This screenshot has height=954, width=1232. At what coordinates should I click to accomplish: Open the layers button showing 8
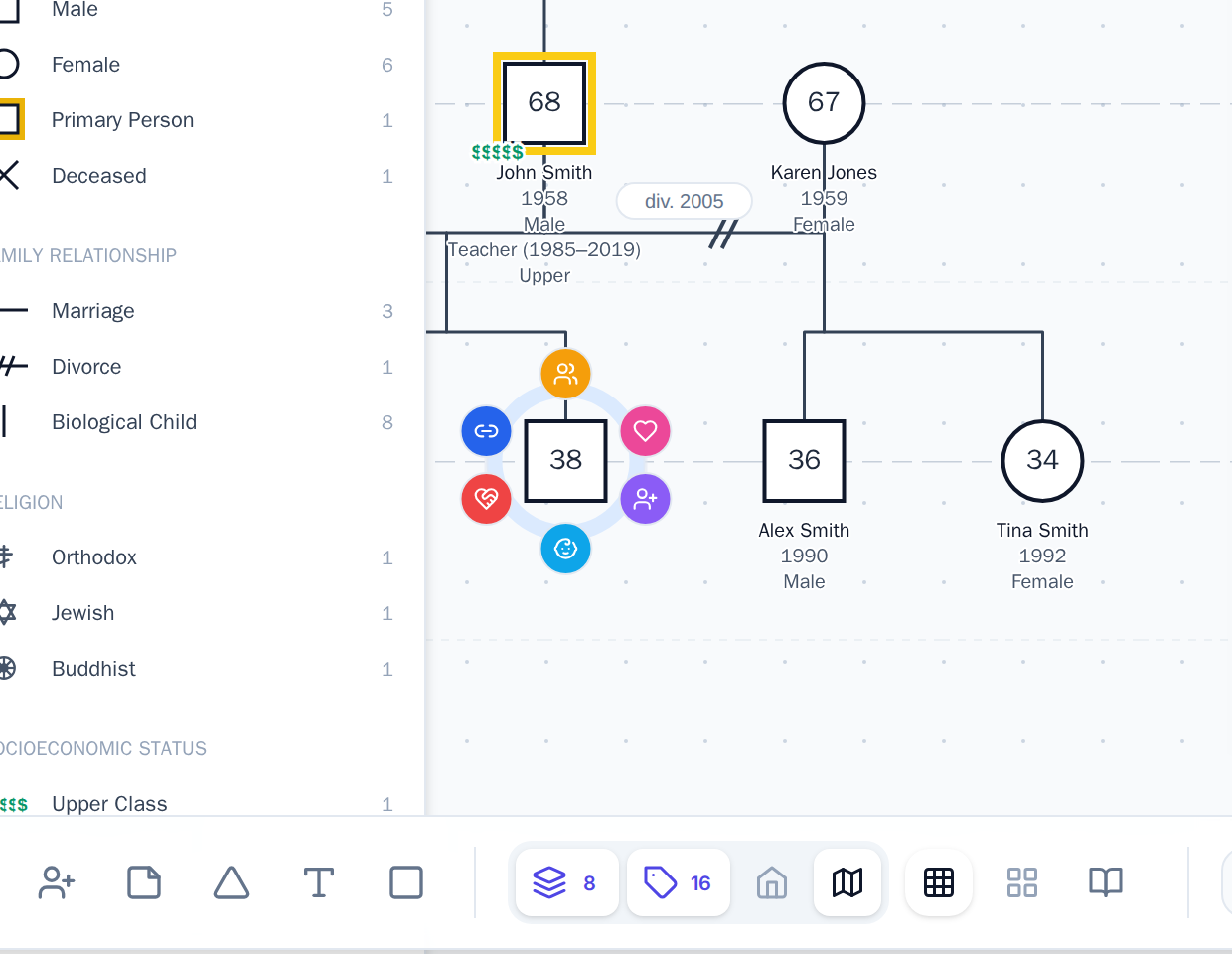[566, 882]
